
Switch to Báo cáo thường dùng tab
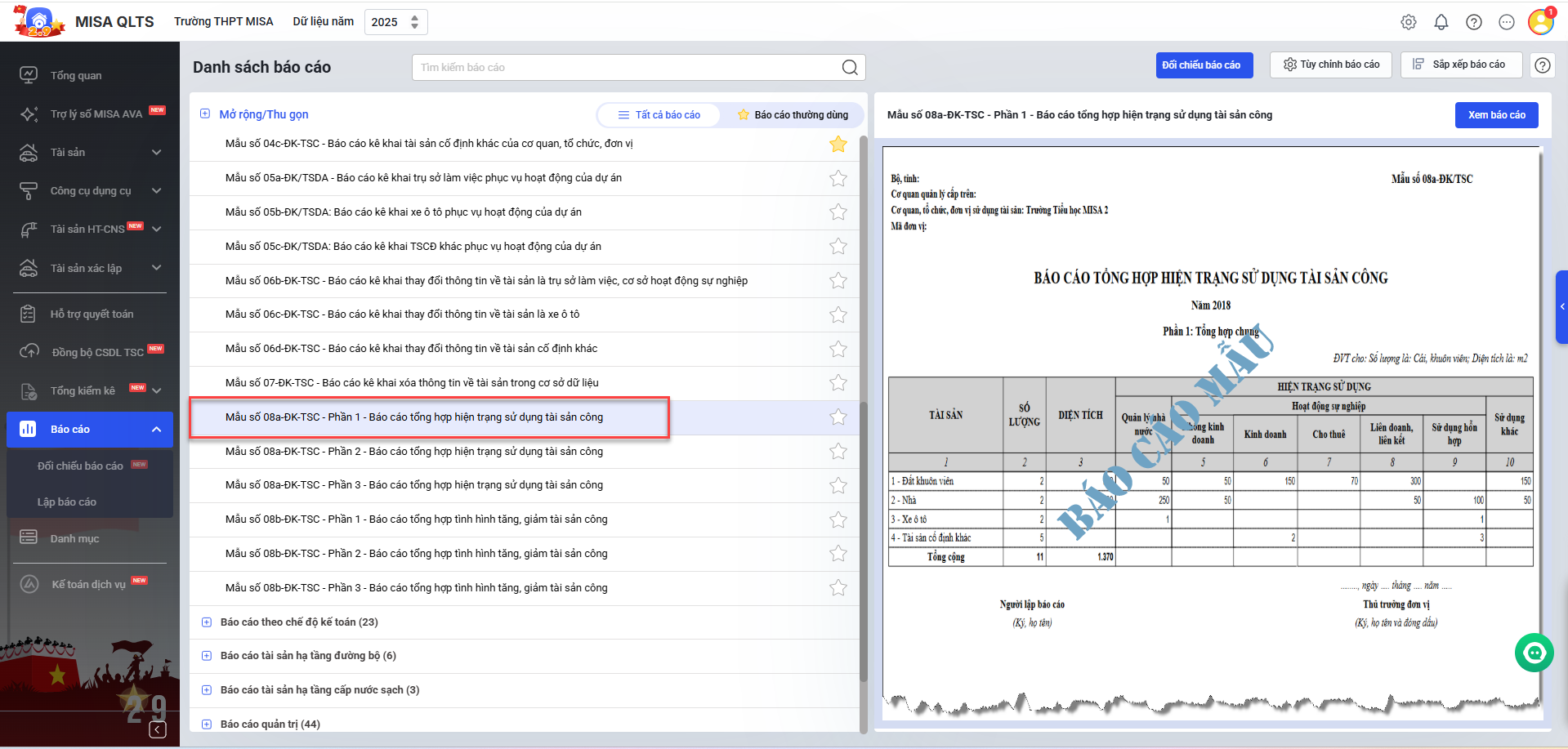[792, 115]
